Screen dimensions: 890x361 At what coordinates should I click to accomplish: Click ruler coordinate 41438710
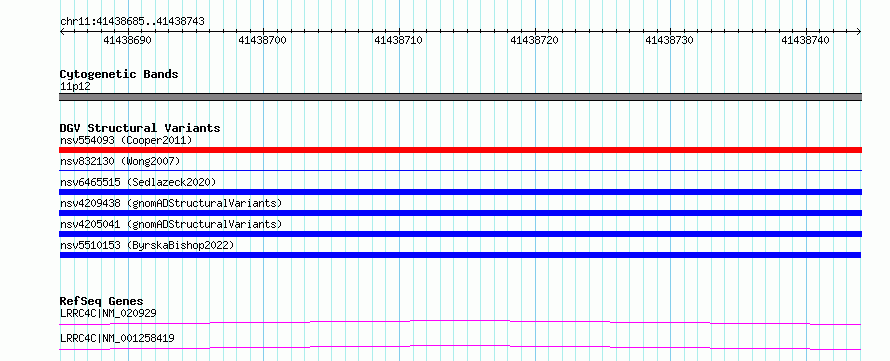(x=398, y=40)
